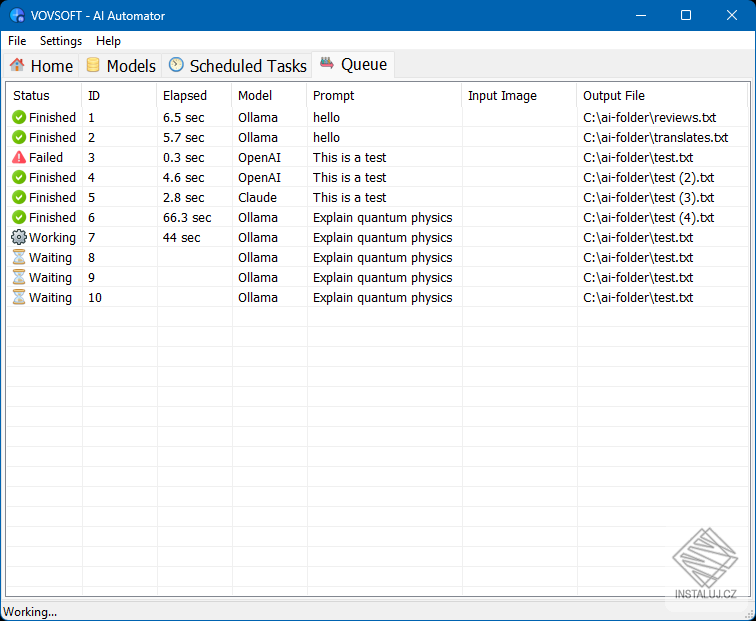Open the Home tab

click(x=41, y=66)
